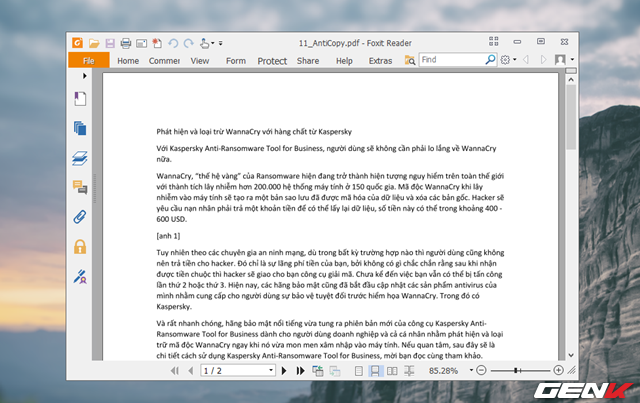Switch to the Extras tab
Viewport: 640px width, 403px height.
pos(380,61)
